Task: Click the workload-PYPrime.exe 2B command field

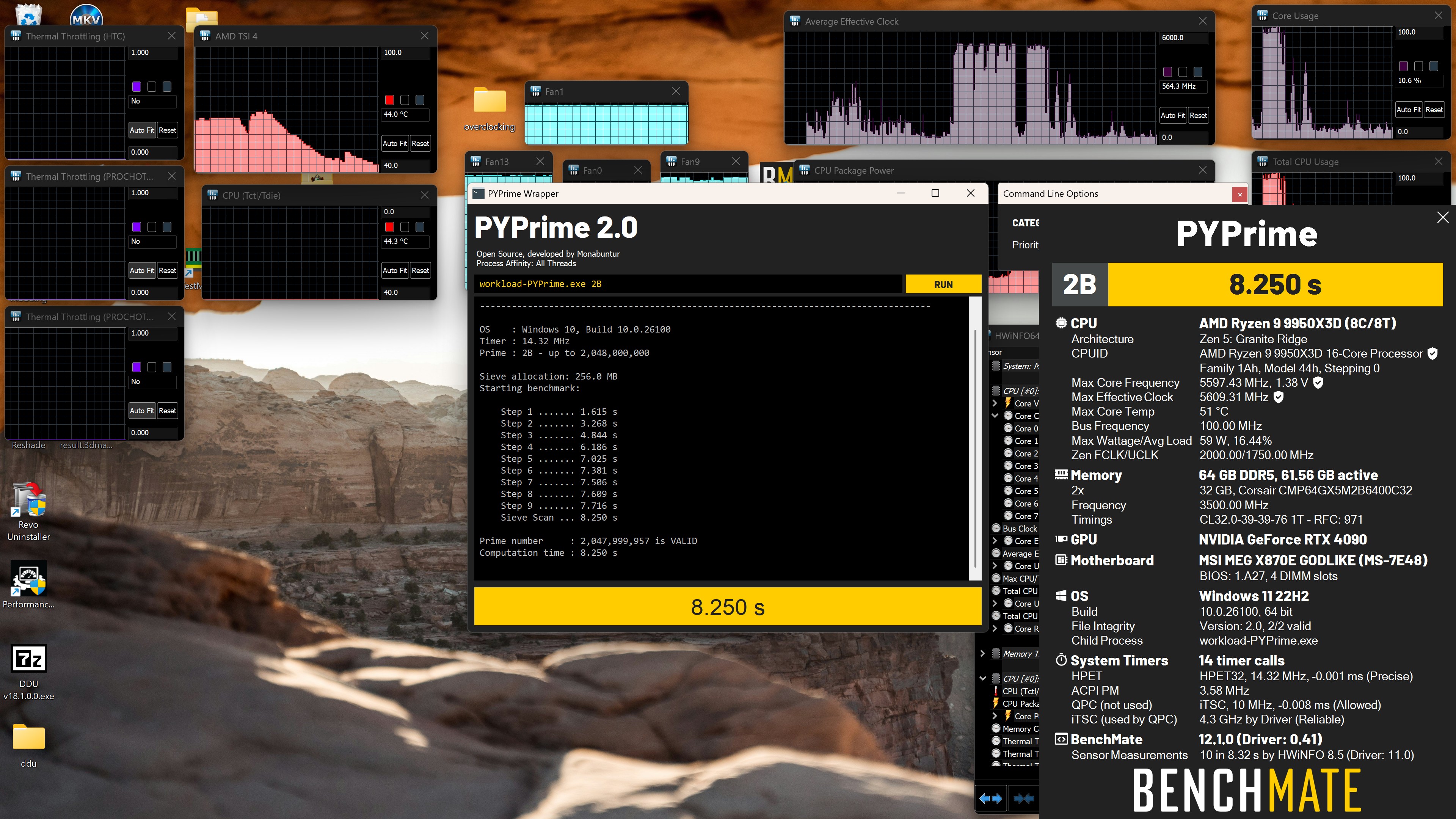Action: [x=689, y=284]
